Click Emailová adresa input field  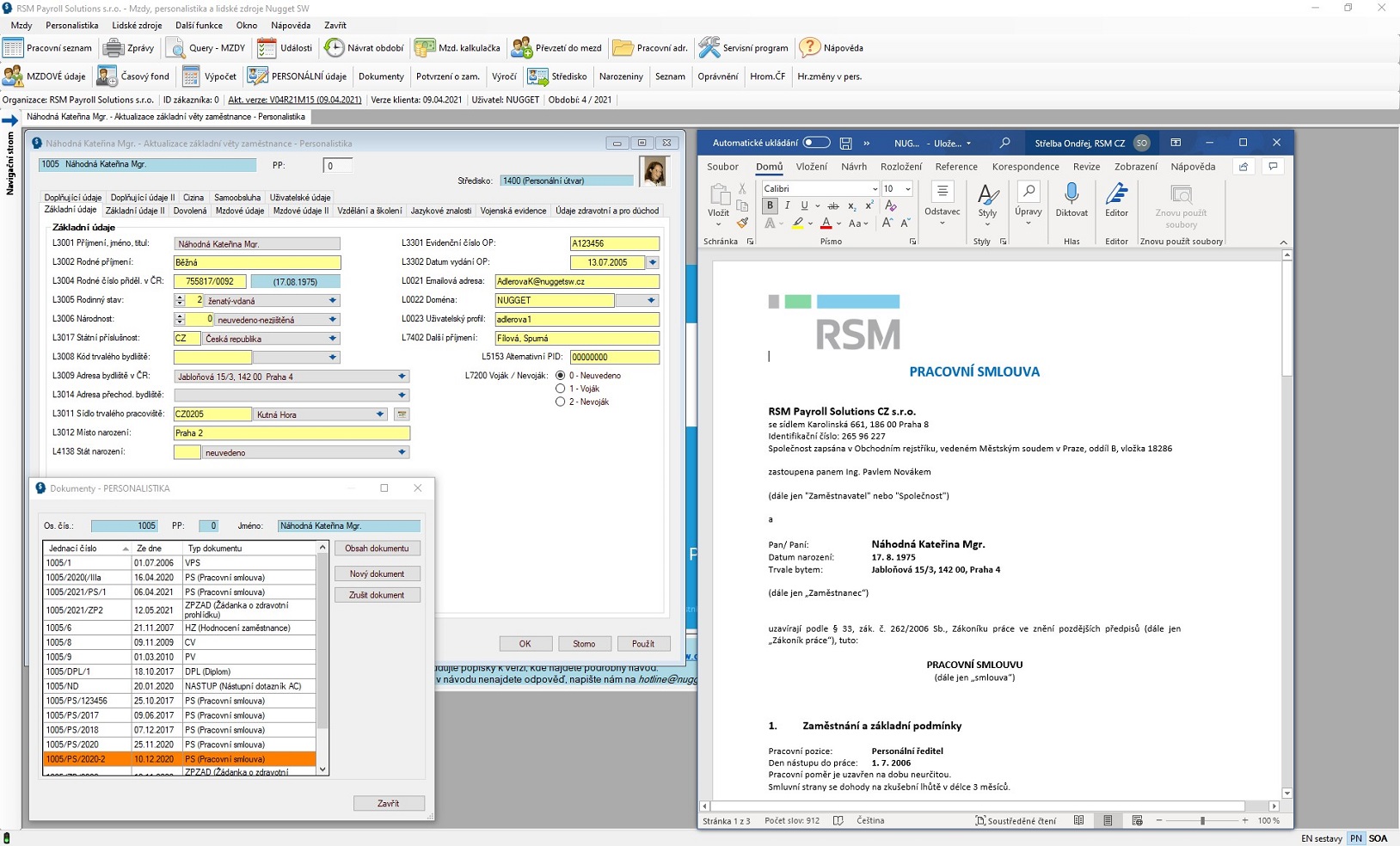pyautogui.click(x=577, y=281)
